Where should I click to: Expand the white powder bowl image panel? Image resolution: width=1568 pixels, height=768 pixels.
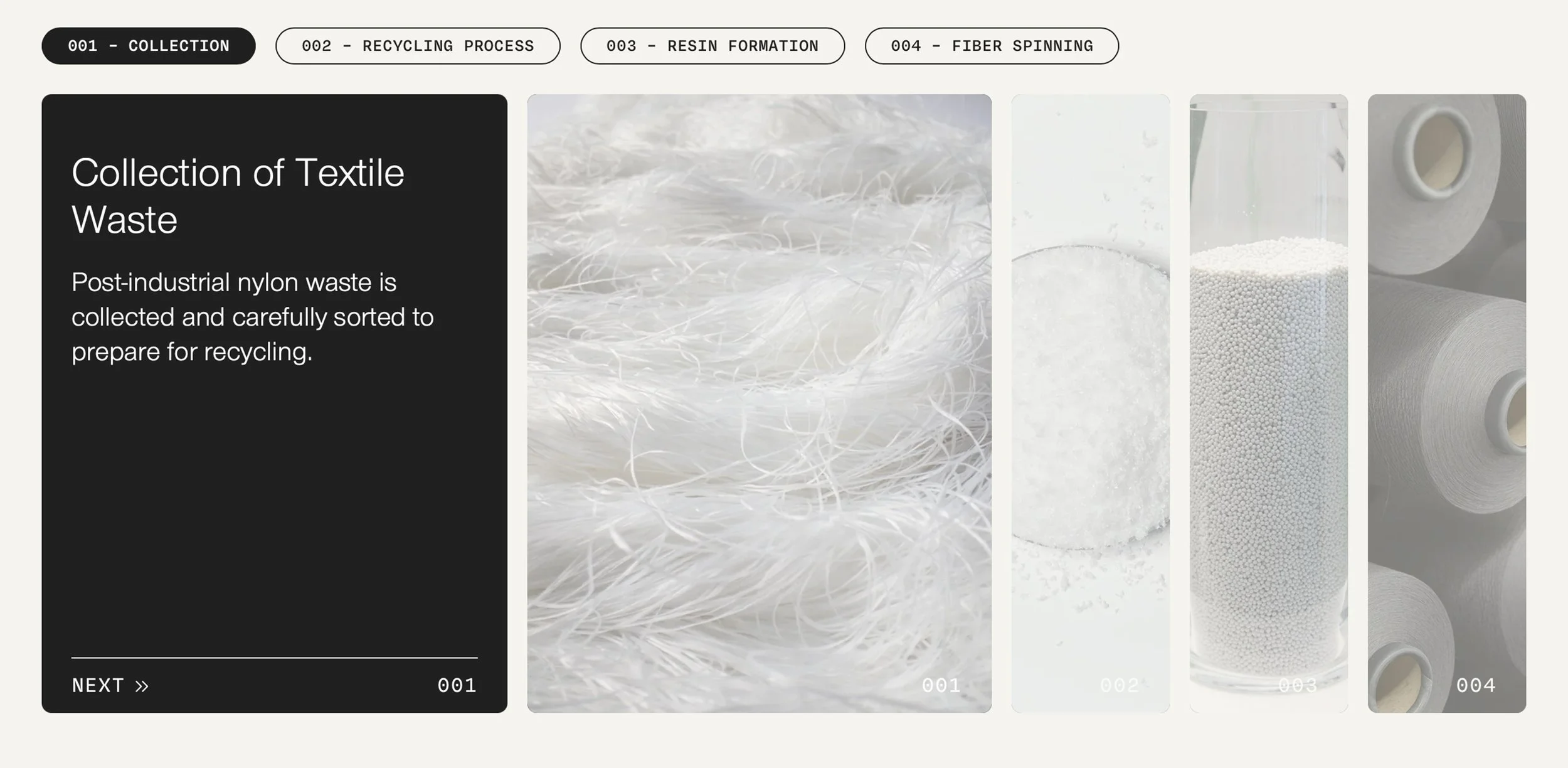pyautogui.click(x=1091, y=403)
